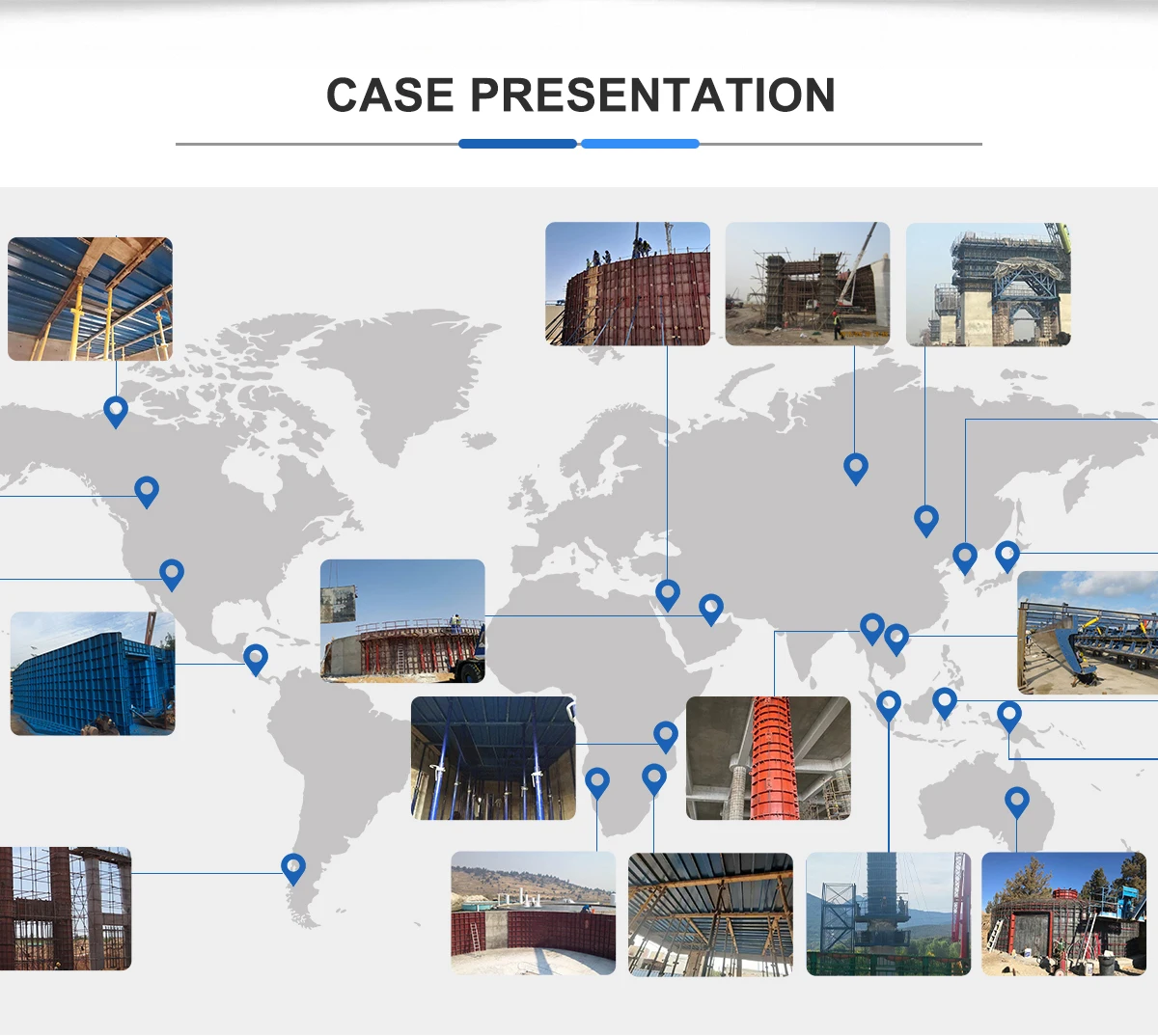Image resolution: width=1158 pixels, height=1036 pixels.
Task: Click the East Africa coast map pin
Action: [666, 736]
